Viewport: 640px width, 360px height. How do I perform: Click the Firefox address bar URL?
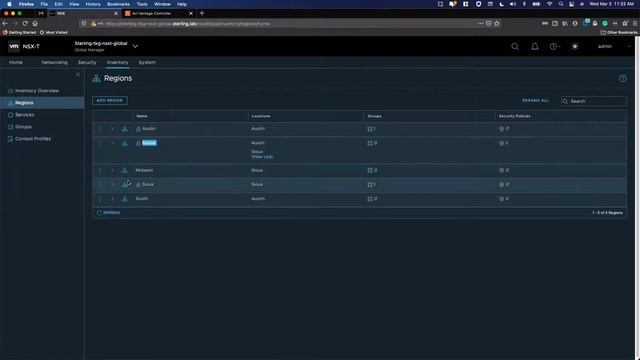pyautogui.click(x=187, y=24)
